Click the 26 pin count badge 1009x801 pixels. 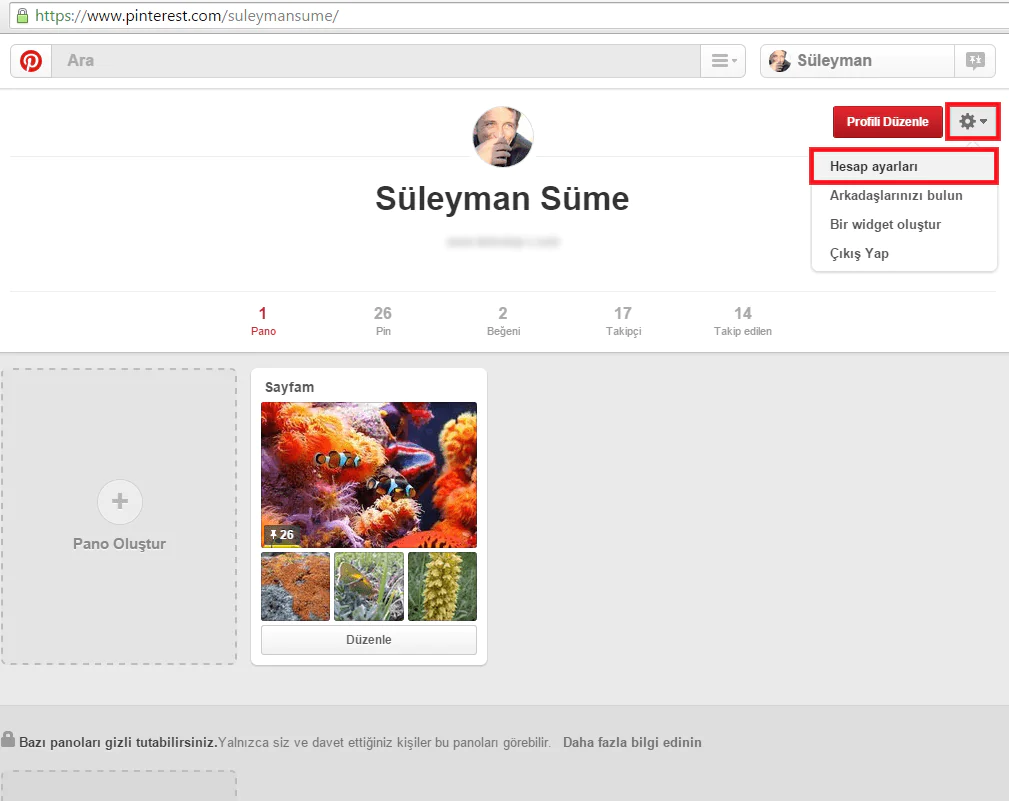pyautogui.click(x=281, y=535)
